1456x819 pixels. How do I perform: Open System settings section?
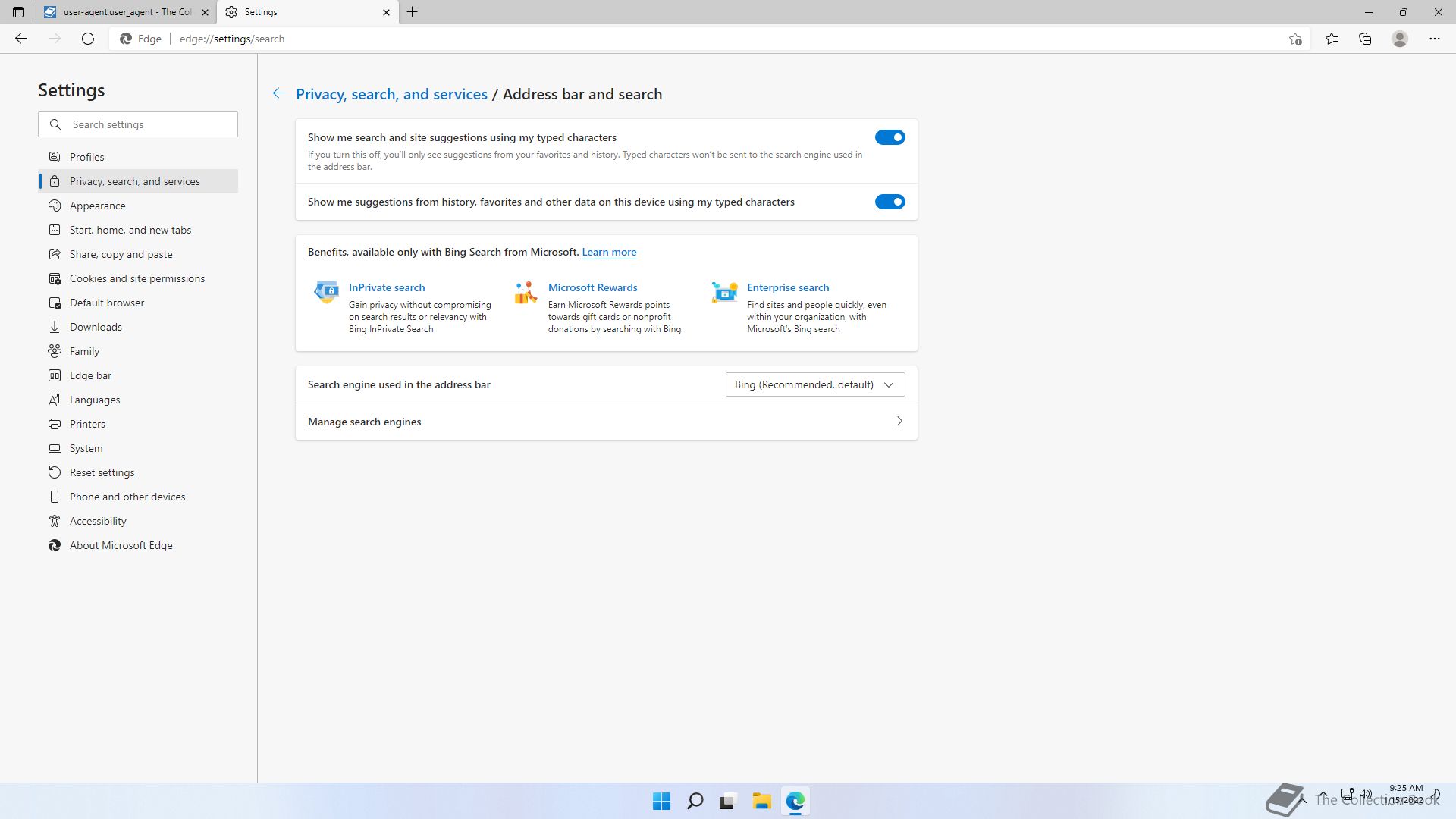pos(138,448)
